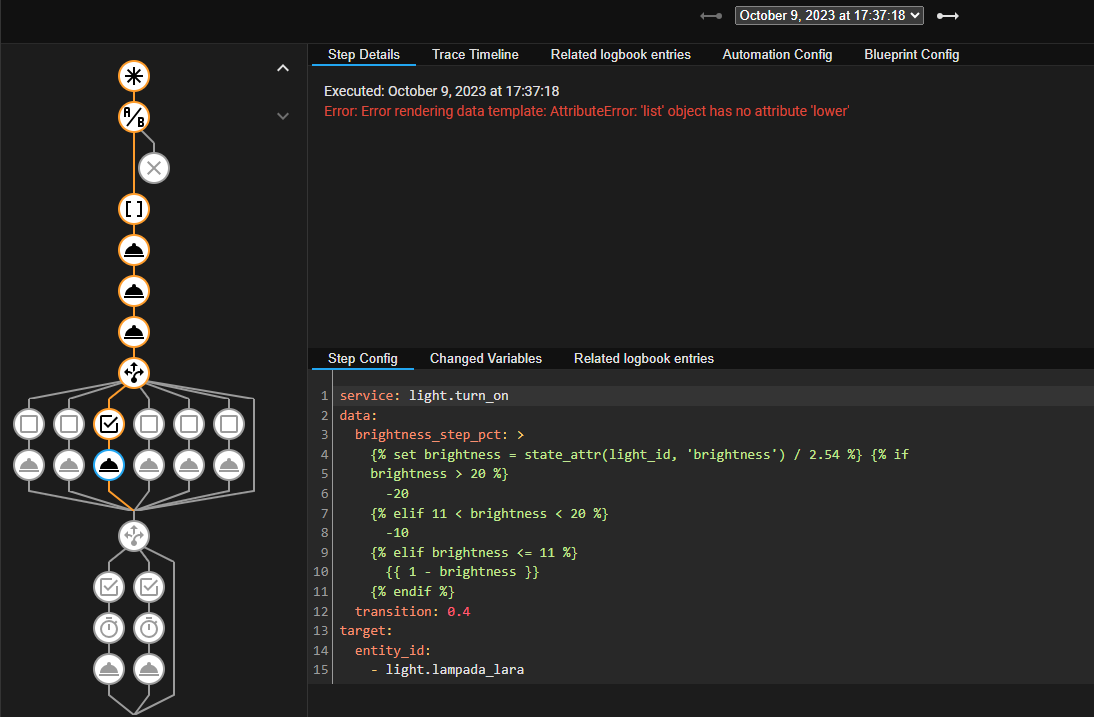
Task: Click the A/B condition node in the graph
Action: point(133,116)
